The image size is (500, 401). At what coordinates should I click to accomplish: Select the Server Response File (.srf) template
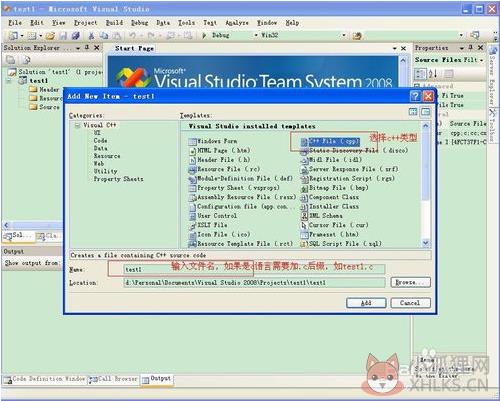(x=349, y=169)
